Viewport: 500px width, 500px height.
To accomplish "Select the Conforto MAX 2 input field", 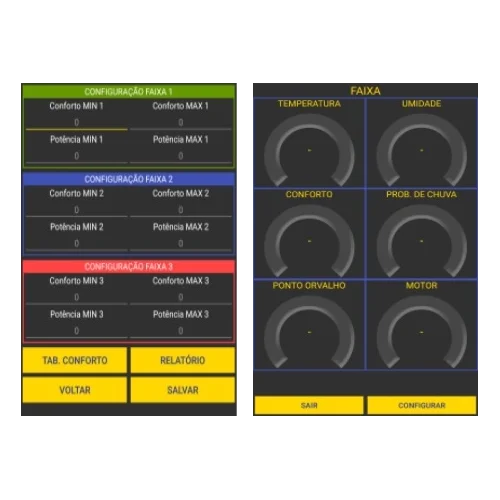I will pyautogui.click(x=181, y=210).
